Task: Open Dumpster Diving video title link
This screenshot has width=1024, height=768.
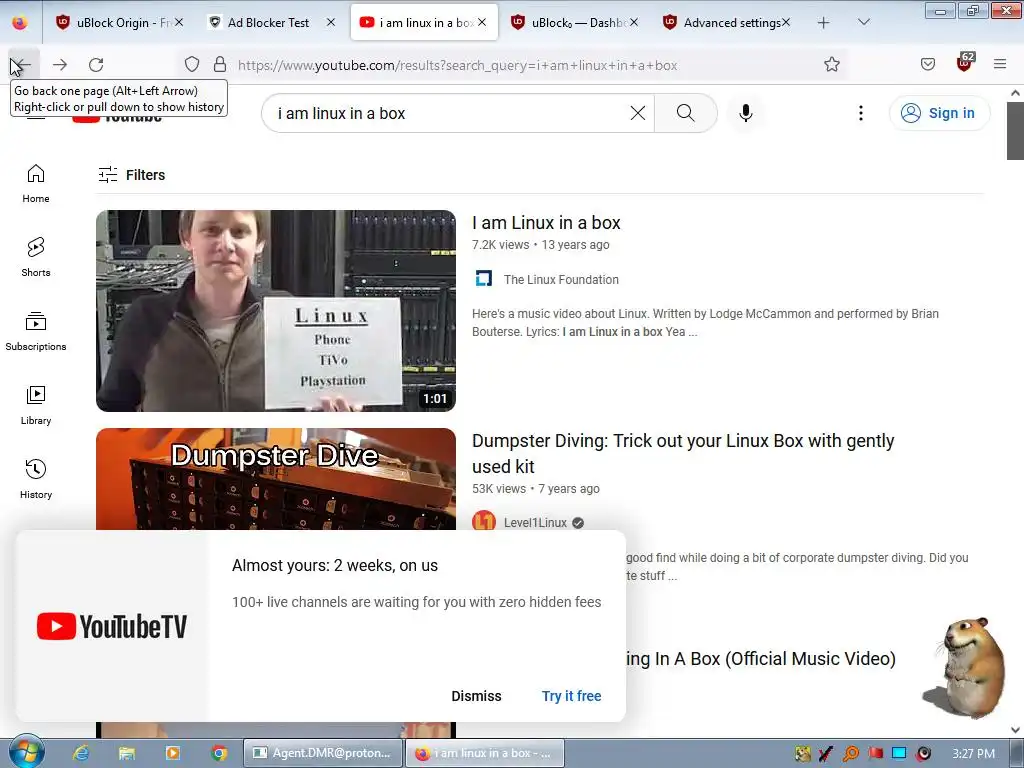Action: pyautogui.click(x=682, y=453)
